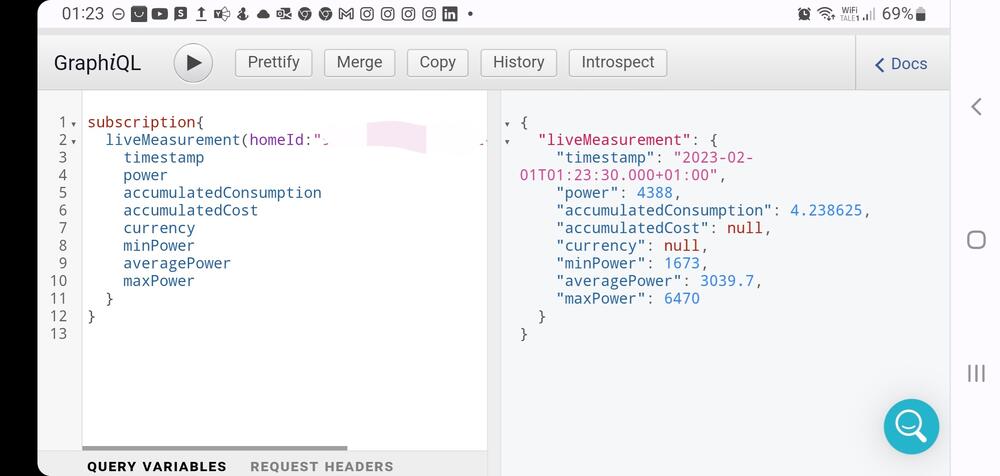Click the currency field on line 7
Image resolution: width=1000 pixels, height=476 pixels.
click(x=159, y=228)
